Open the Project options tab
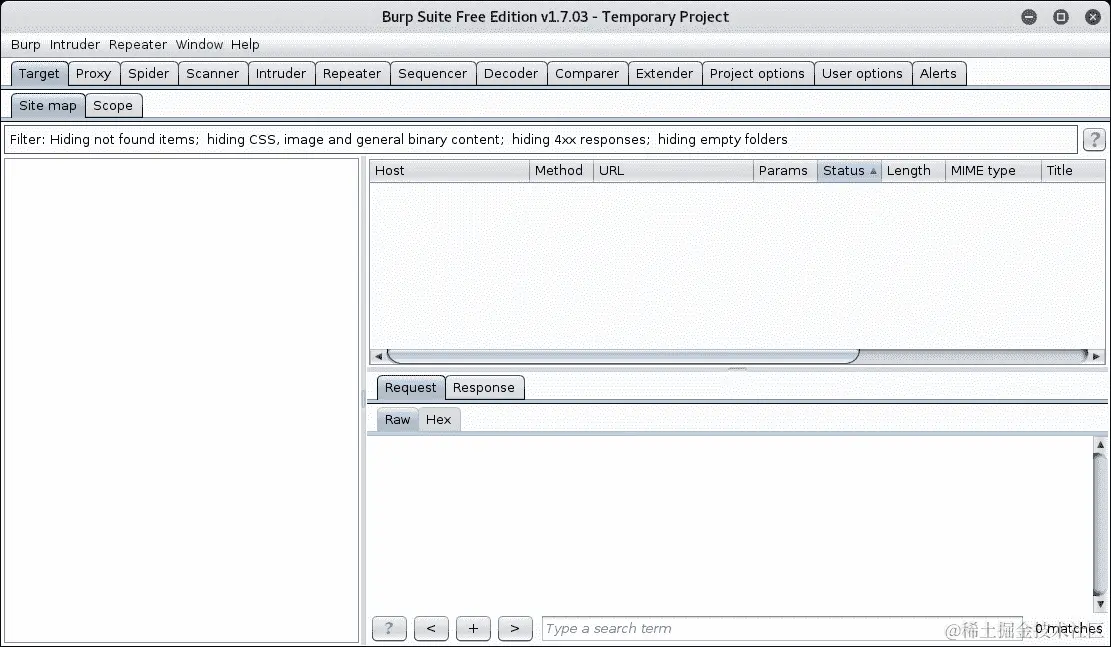The image size is (1111, 647). 757,74
